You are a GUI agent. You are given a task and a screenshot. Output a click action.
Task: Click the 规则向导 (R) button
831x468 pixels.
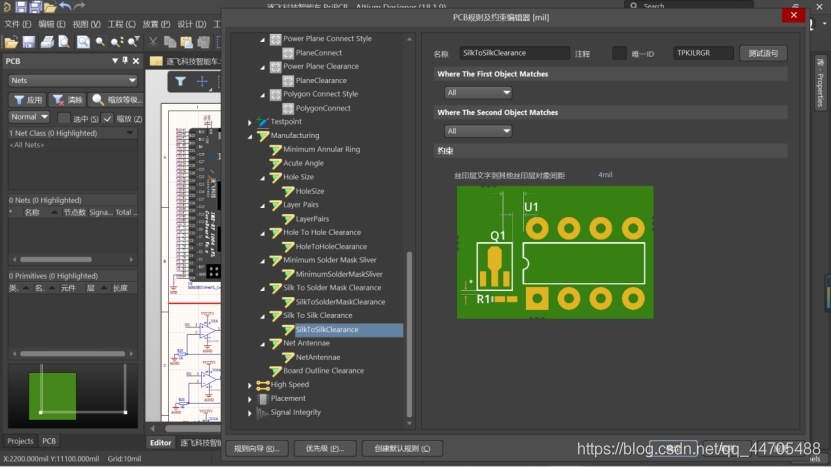coord(257,448)
